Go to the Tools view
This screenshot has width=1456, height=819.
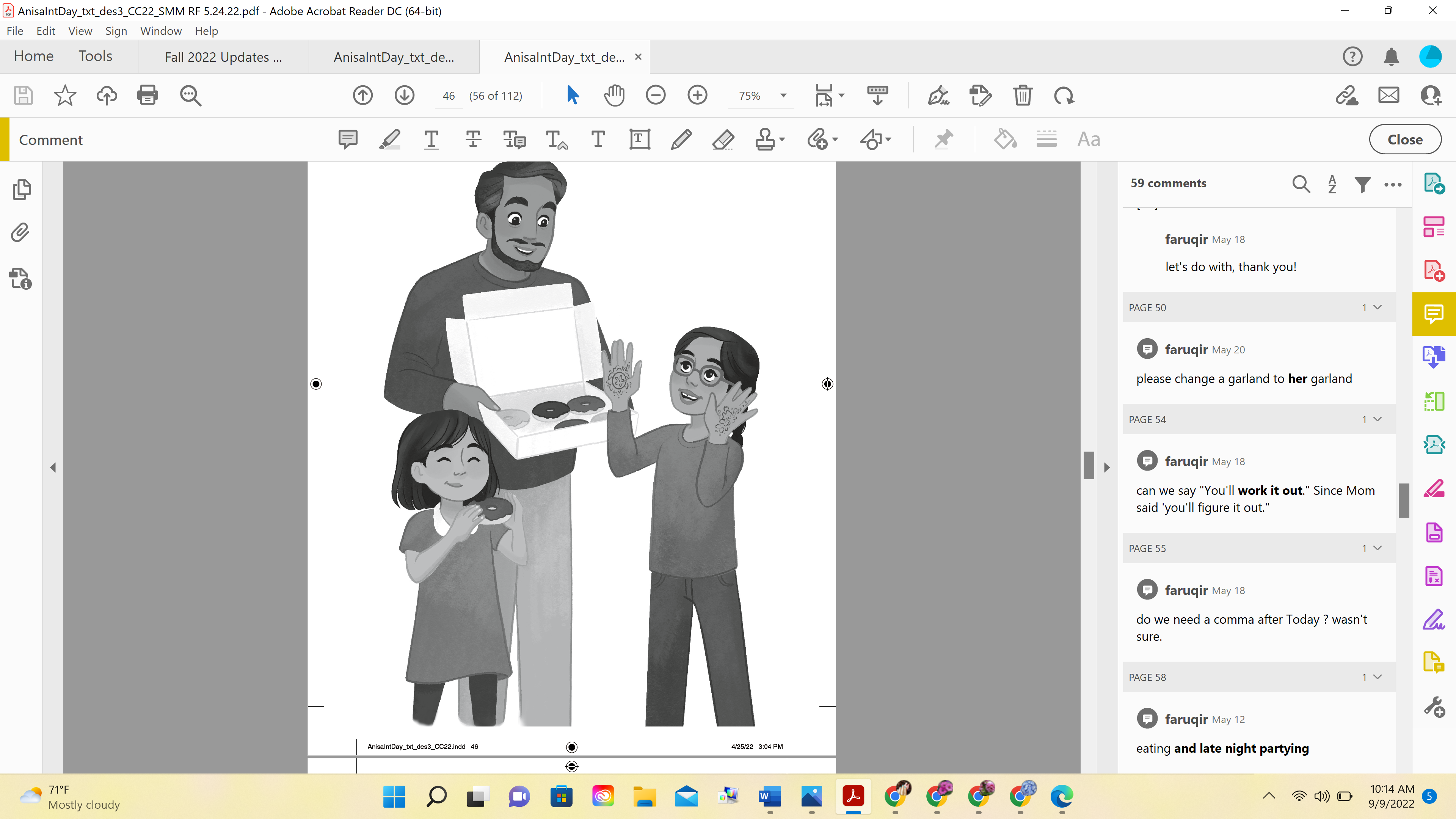pos(95,56)
